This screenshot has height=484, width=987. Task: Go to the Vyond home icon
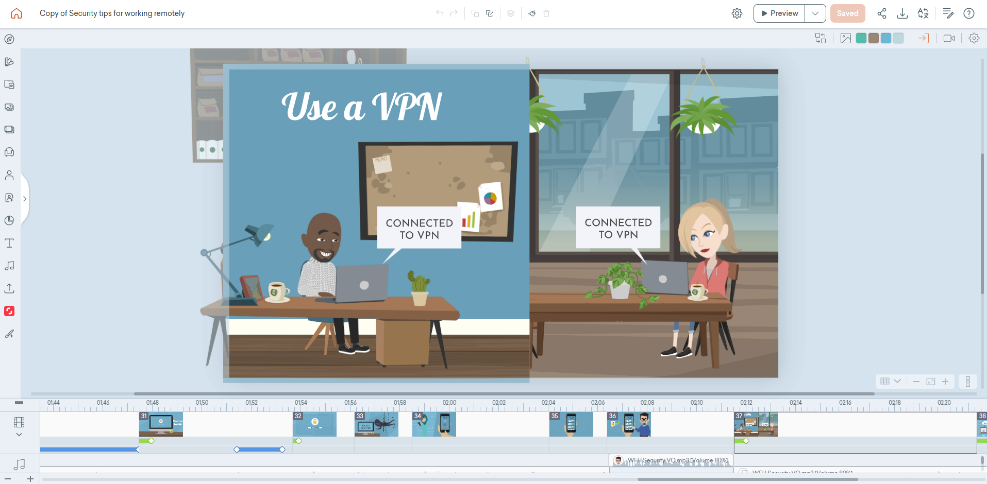[x=16, y=13]
